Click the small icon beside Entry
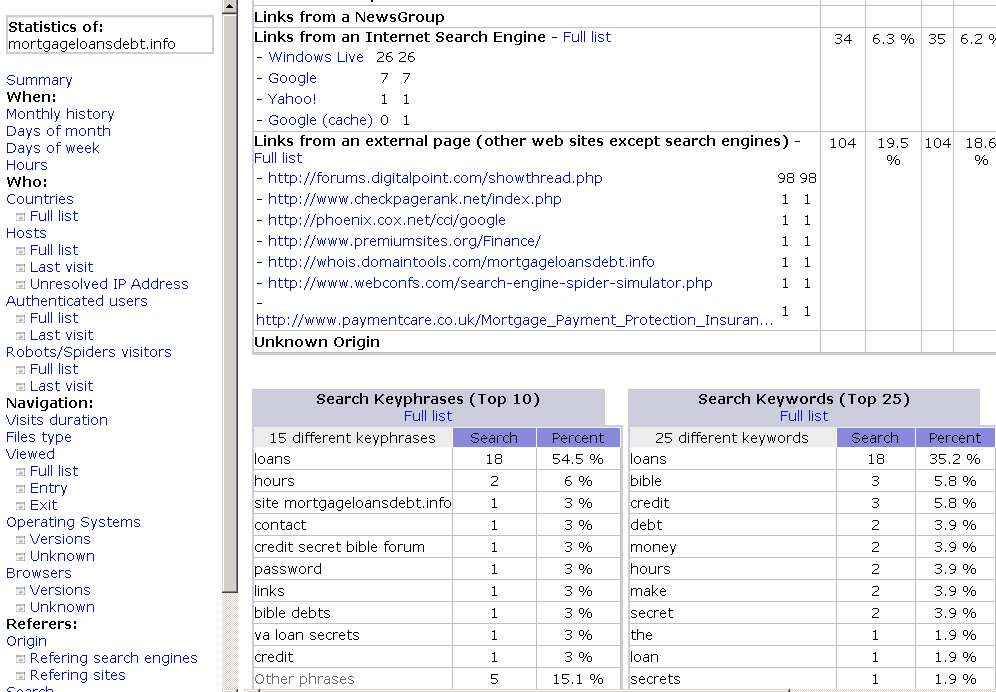 coord(20,489)
